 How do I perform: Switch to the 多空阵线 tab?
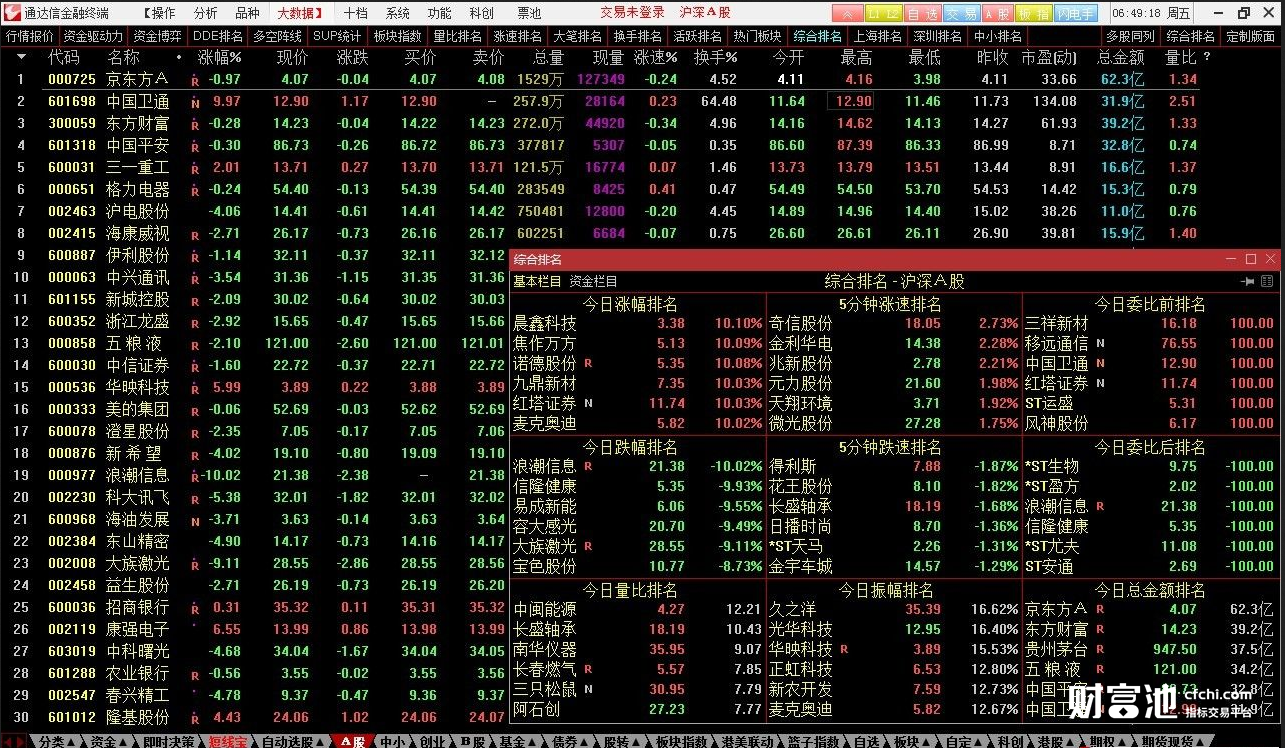(x=277, y=36)
